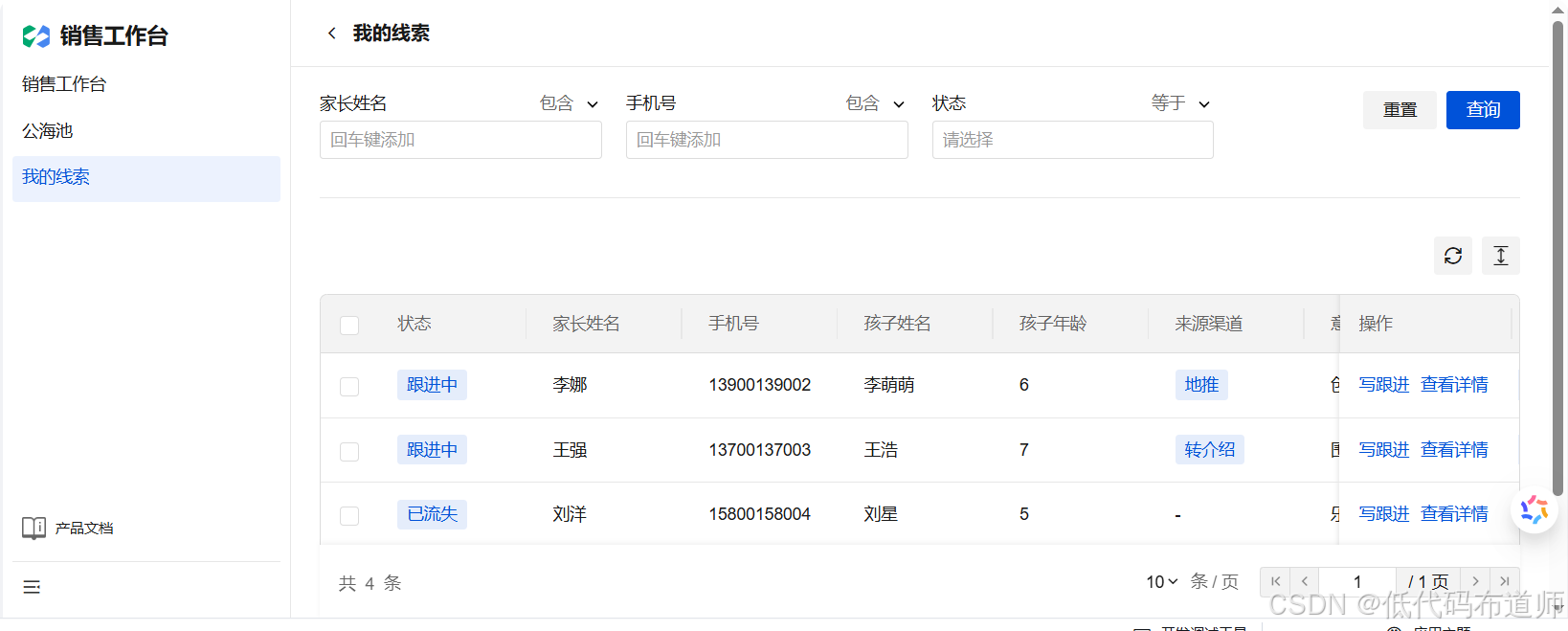Open 状态 operator dropdown 等于
The height and width of the screenshot is (631, 1568).
tap(1181, 103)
